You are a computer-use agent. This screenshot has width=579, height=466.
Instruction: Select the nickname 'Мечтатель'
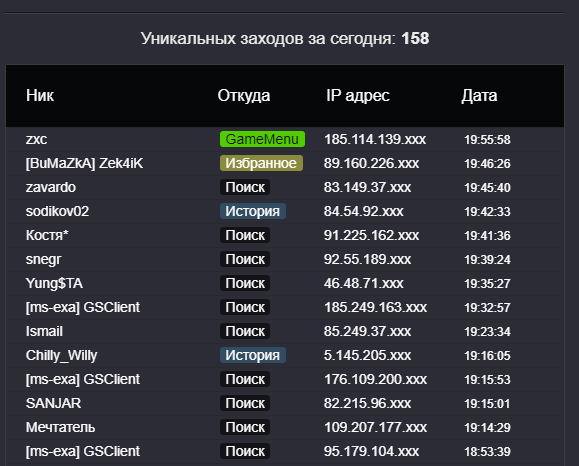pyautogui.click(x=60, y=427)
